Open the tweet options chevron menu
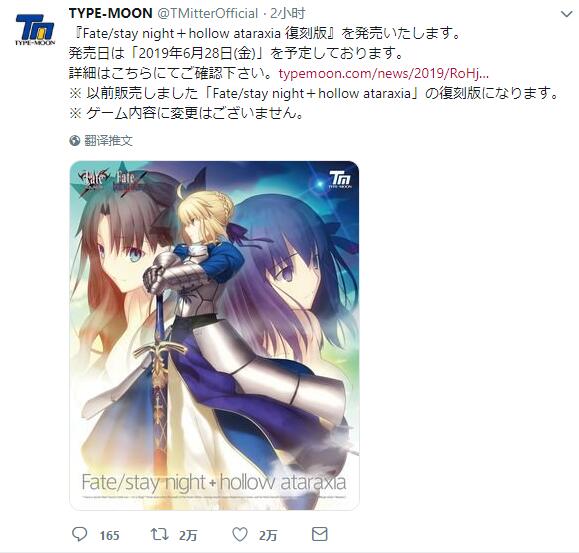The width and height of the screenshot is (579, 553). [x=566, y=15]
